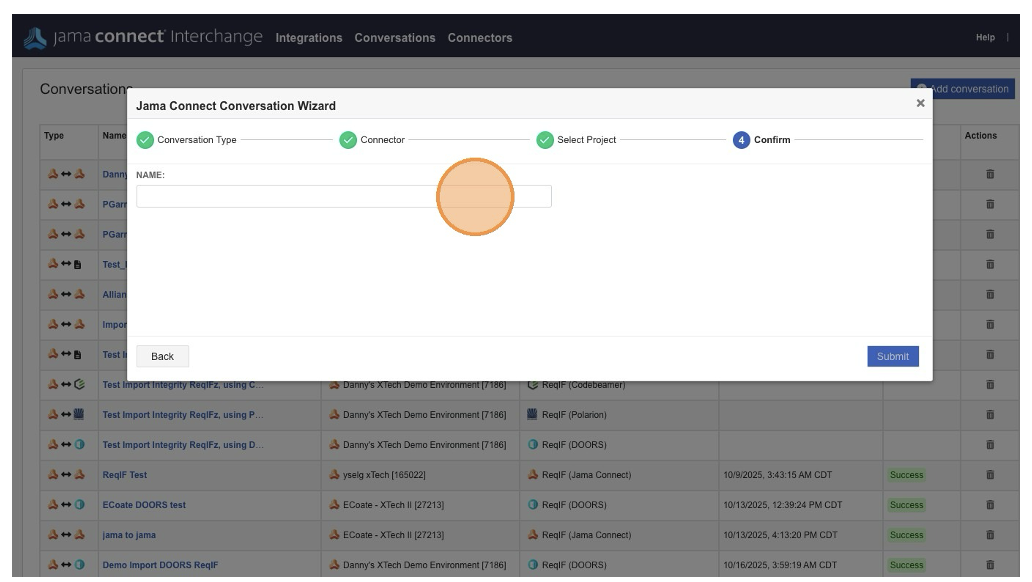The width and height of the screenshot is (1032, 582).
Task: Click trash icon in first conversation row
Action: 990,174
